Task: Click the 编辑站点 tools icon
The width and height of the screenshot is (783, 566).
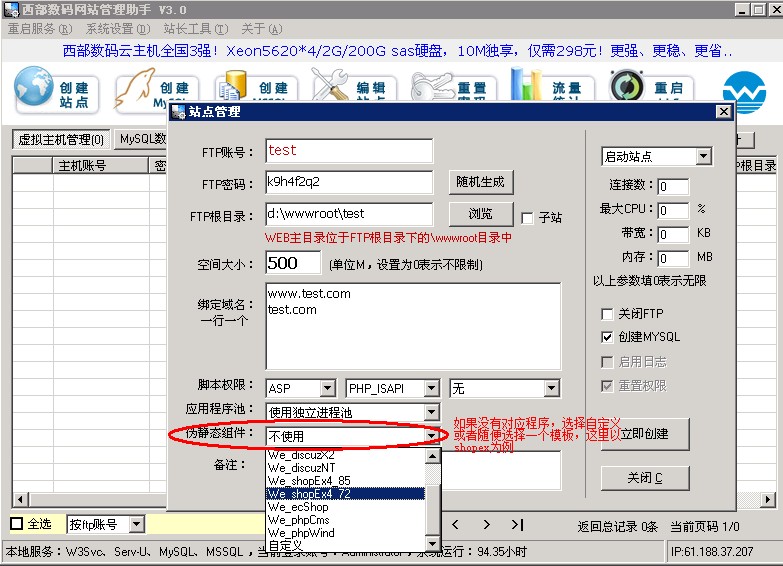Action: (x=333, y=86)
